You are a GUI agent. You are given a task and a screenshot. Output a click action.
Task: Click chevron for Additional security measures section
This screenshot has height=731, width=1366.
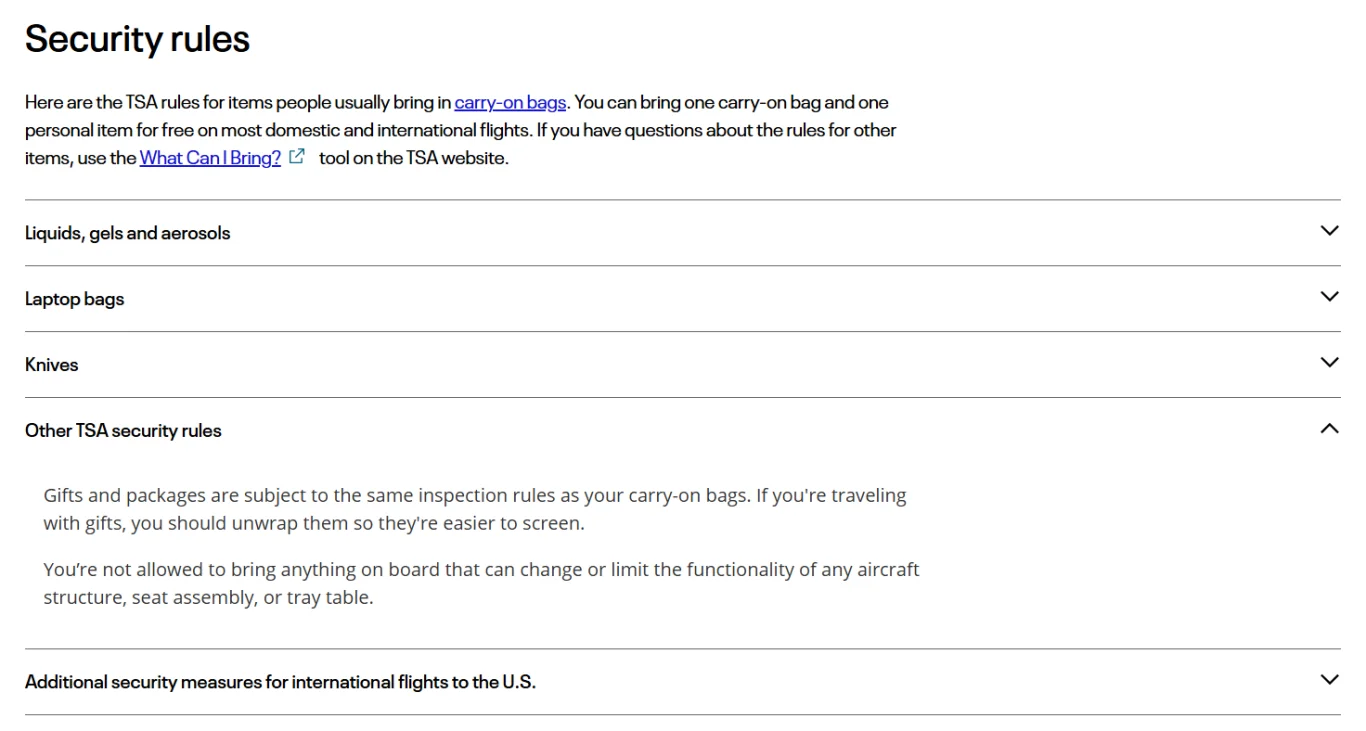tap(1329, 680)
